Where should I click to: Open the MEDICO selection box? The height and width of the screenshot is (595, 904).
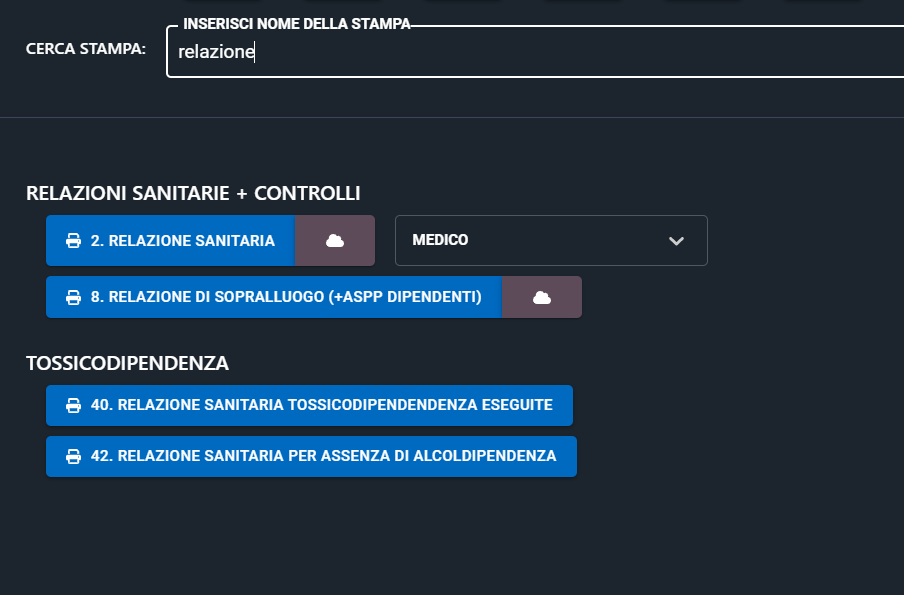pos(551,240)
